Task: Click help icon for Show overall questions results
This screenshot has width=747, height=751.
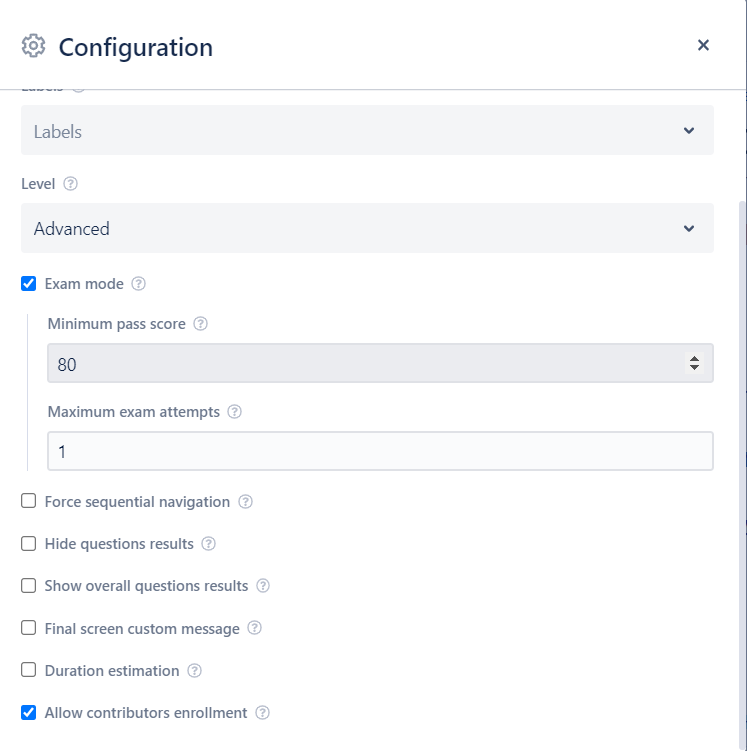Action: coord(263,586)
